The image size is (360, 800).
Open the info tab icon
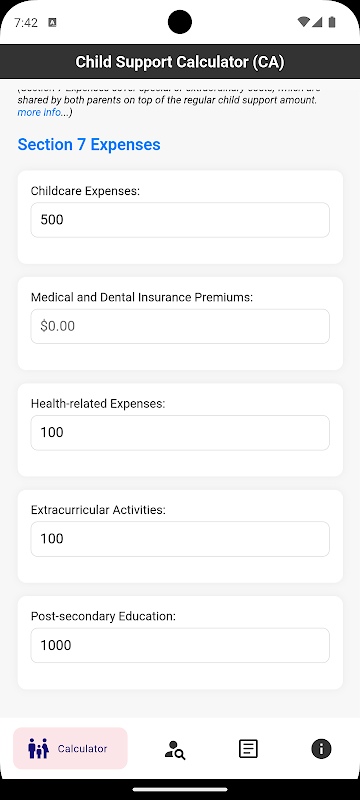pyautogui.click(x=321, y=748)
